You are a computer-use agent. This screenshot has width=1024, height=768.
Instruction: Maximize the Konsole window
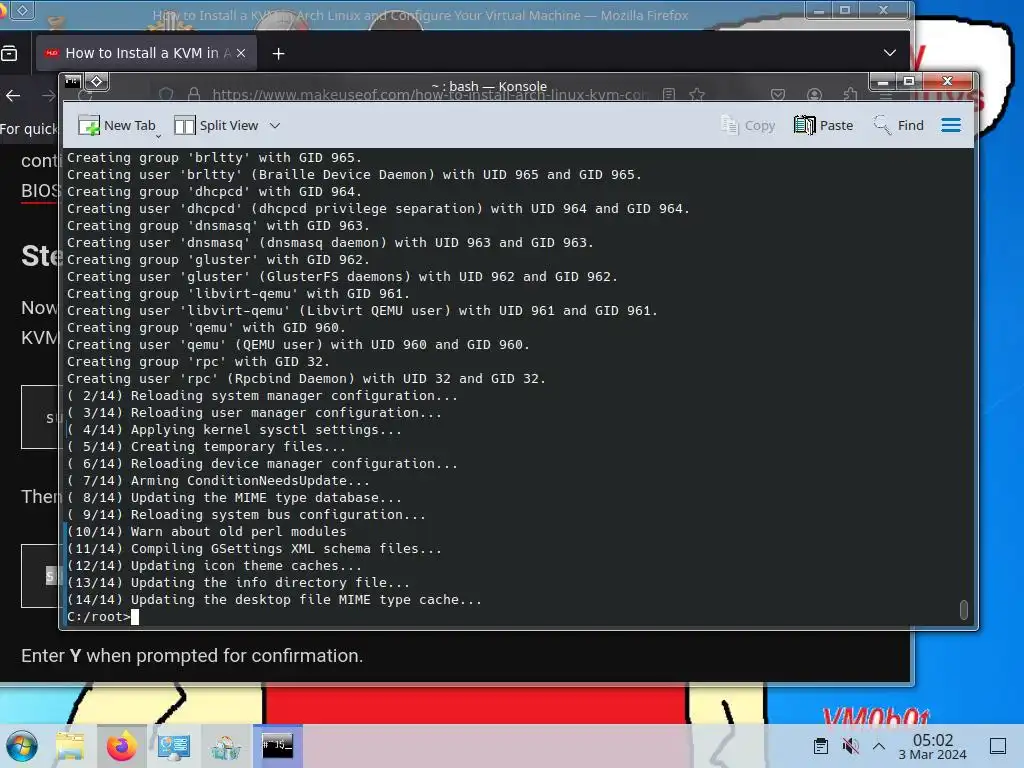(x=908, y=82)
